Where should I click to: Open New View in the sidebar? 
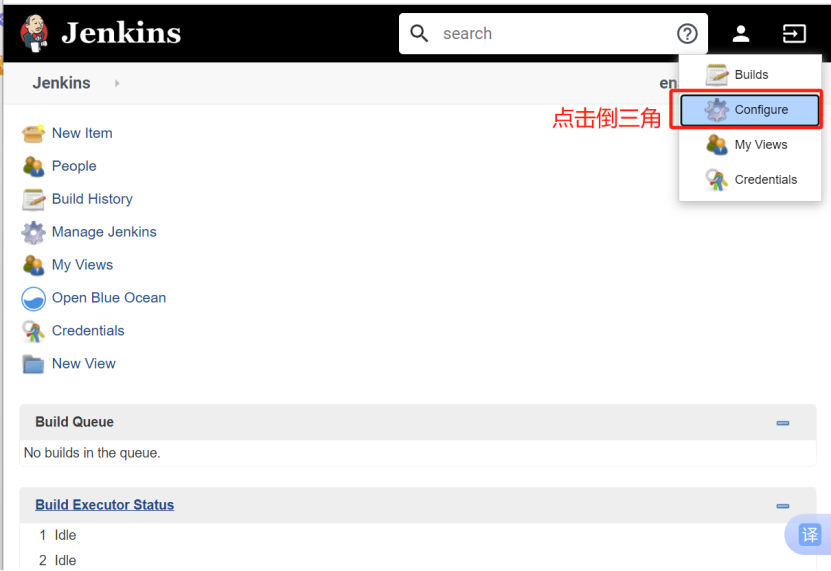tap(84, 363)
